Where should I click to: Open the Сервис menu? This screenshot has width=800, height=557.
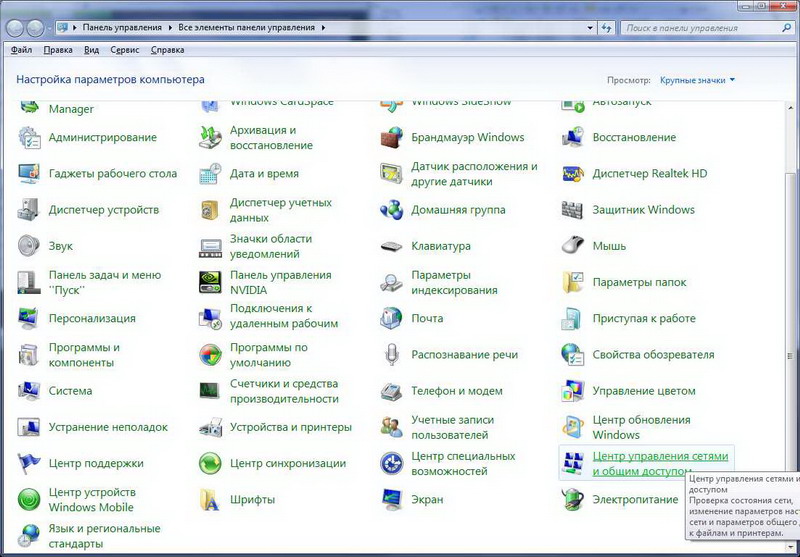coord(125,50)
